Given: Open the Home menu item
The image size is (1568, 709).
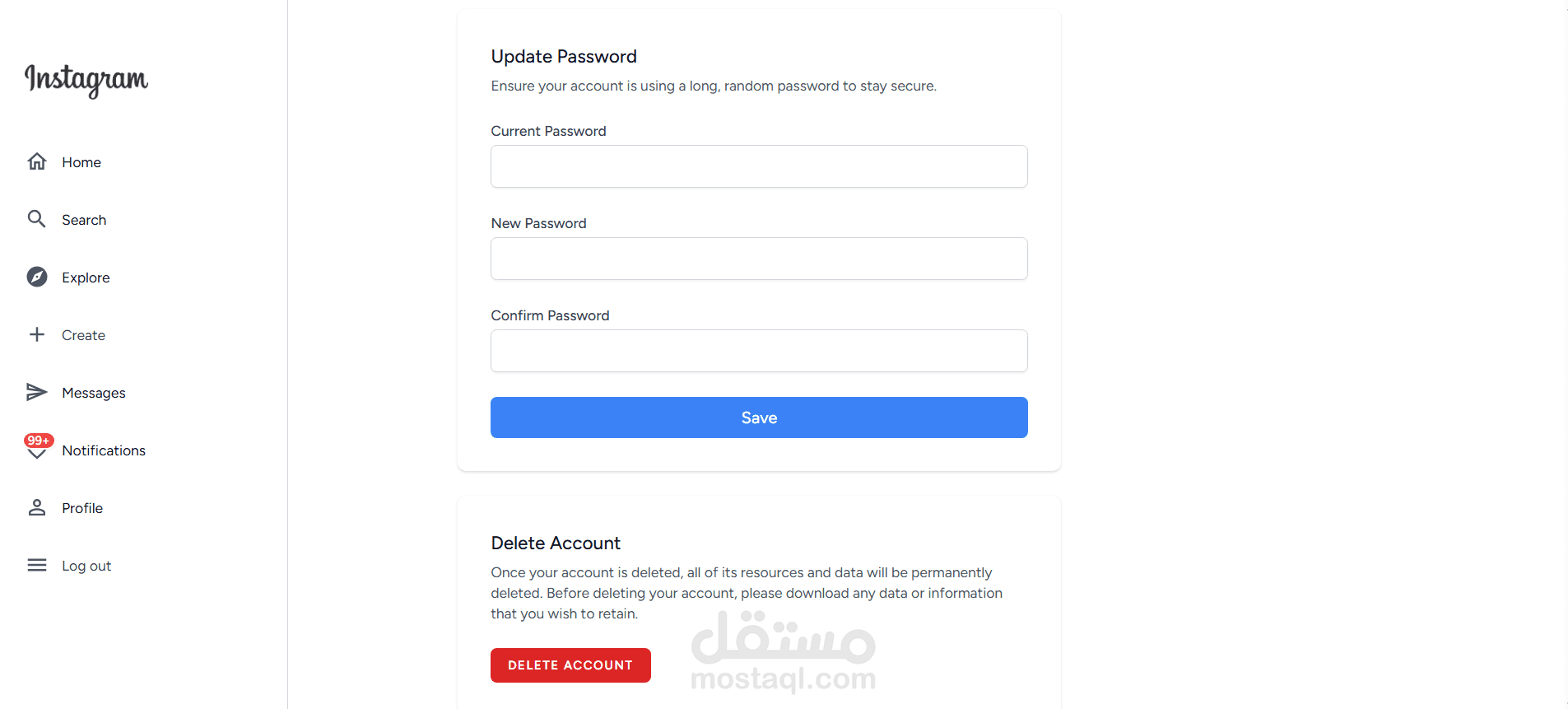Looking at the screenshot, I should [x=81, y=162].
